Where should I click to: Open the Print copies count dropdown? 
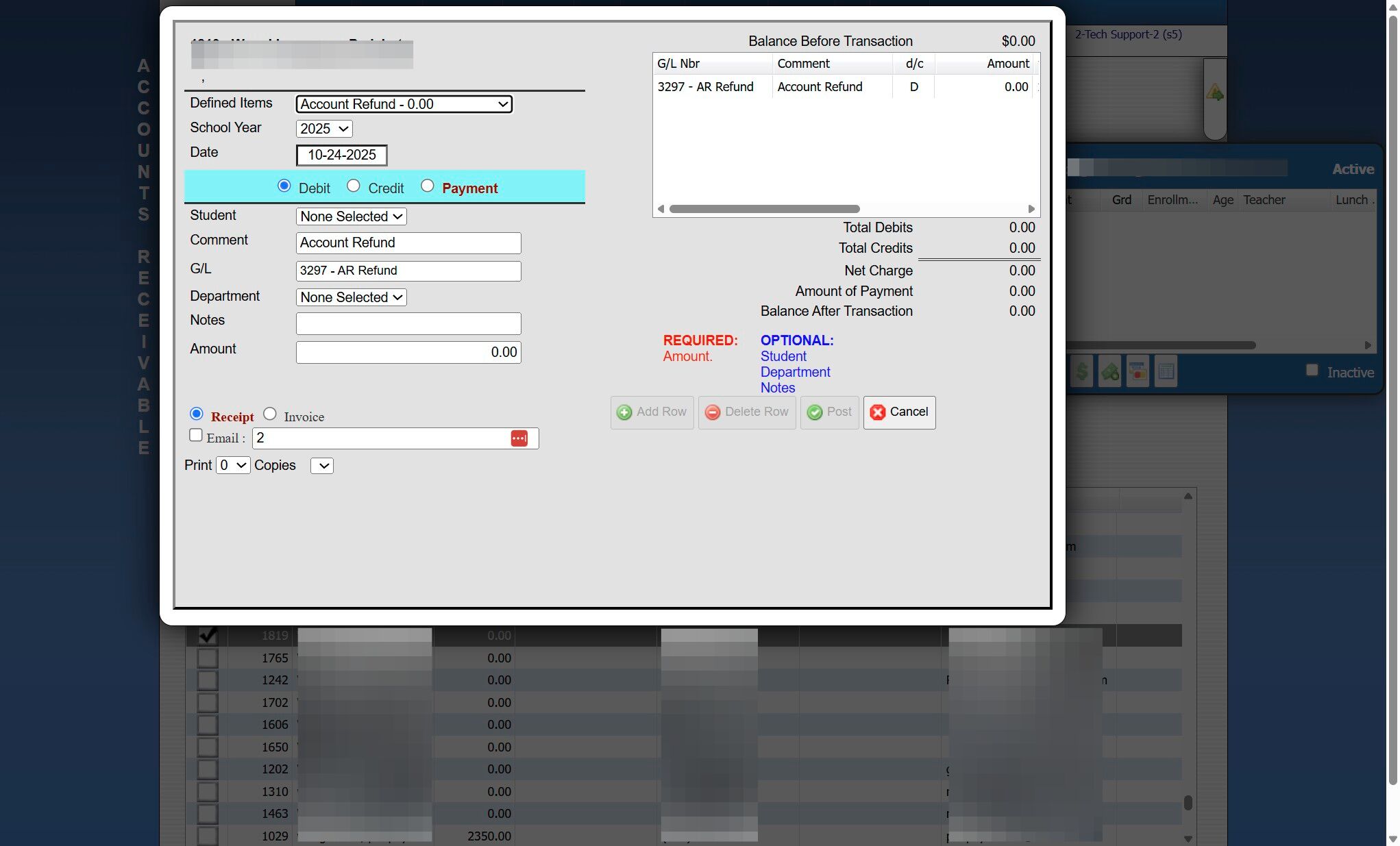point(232,466)
